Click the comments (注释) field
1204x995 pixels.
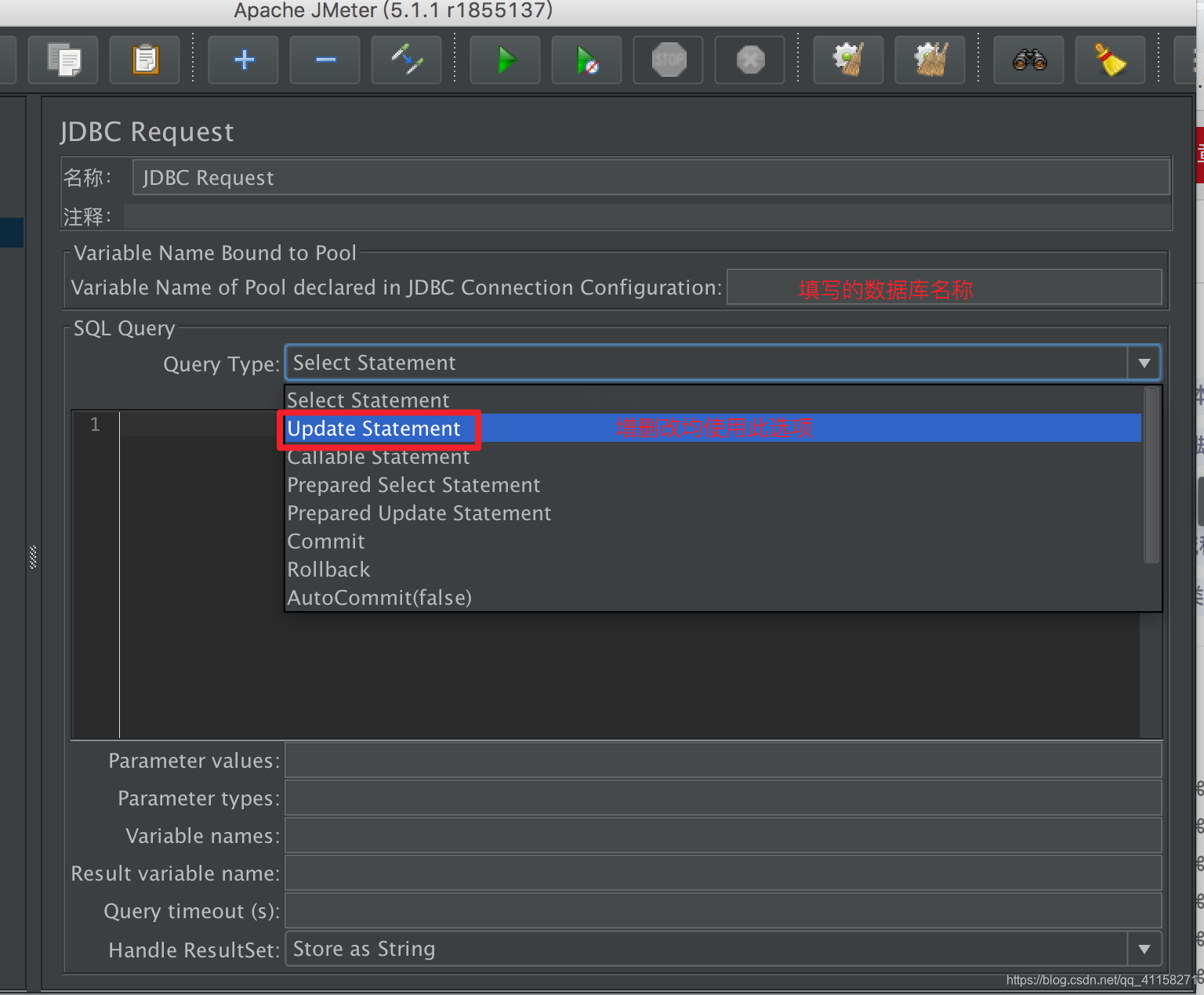point(647,216)
